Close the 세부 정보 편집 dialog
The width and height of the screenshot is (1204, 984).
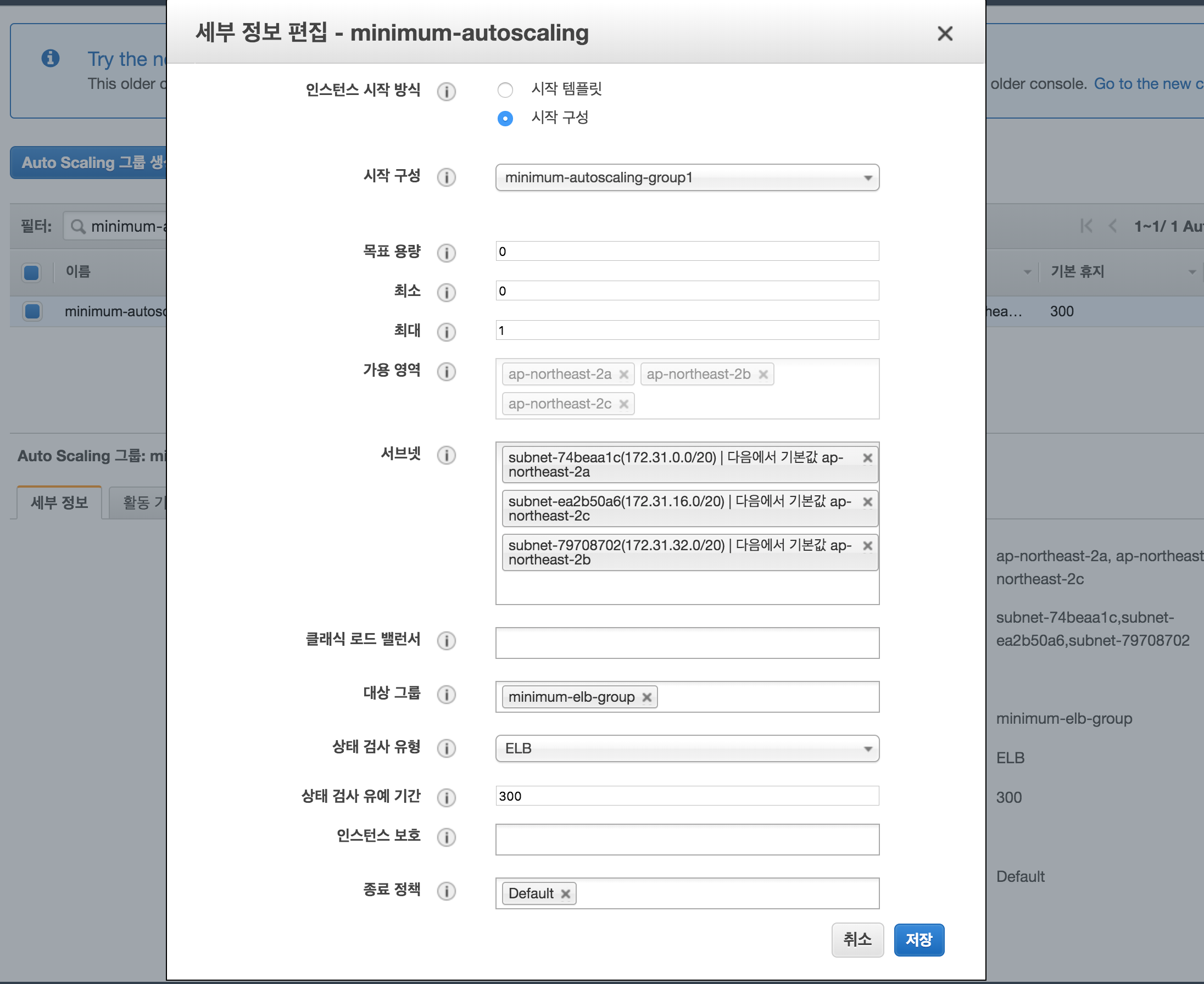944,33
